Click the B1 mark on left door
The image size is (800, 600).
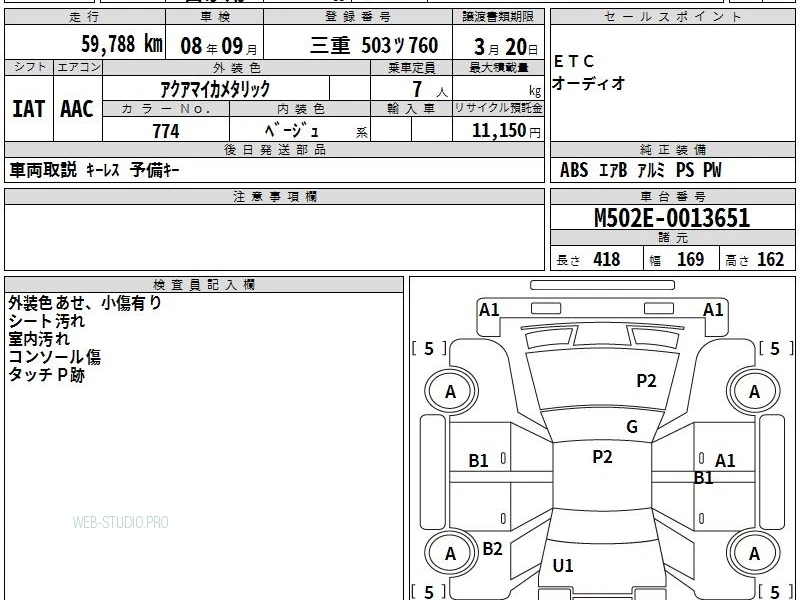[x=478, y=461]
